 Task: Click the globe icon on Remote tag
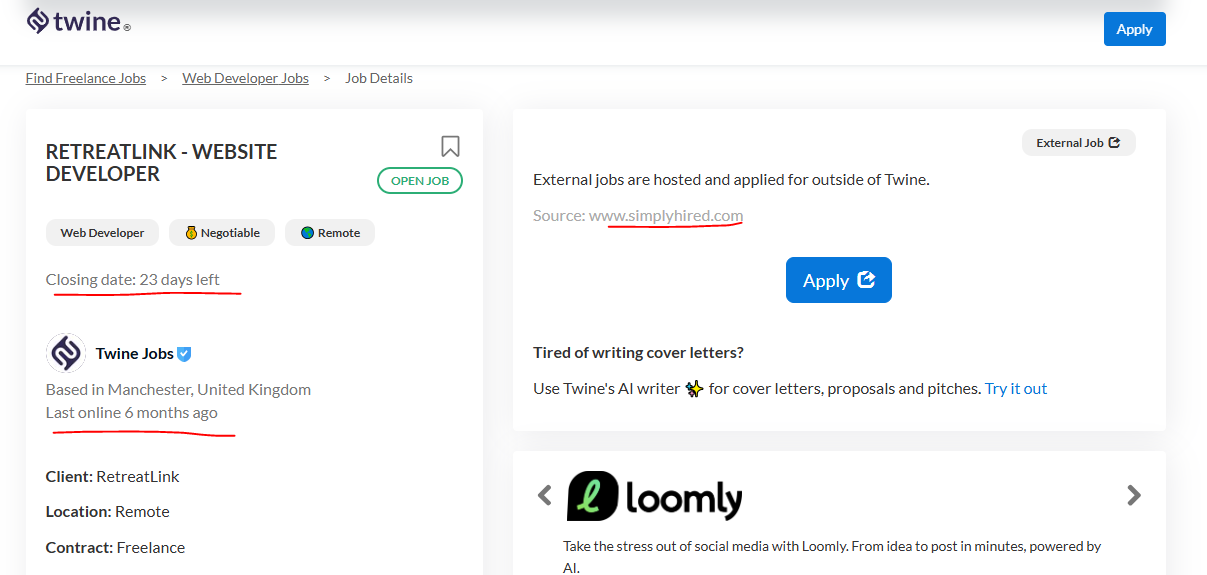[x=307, y=233]
